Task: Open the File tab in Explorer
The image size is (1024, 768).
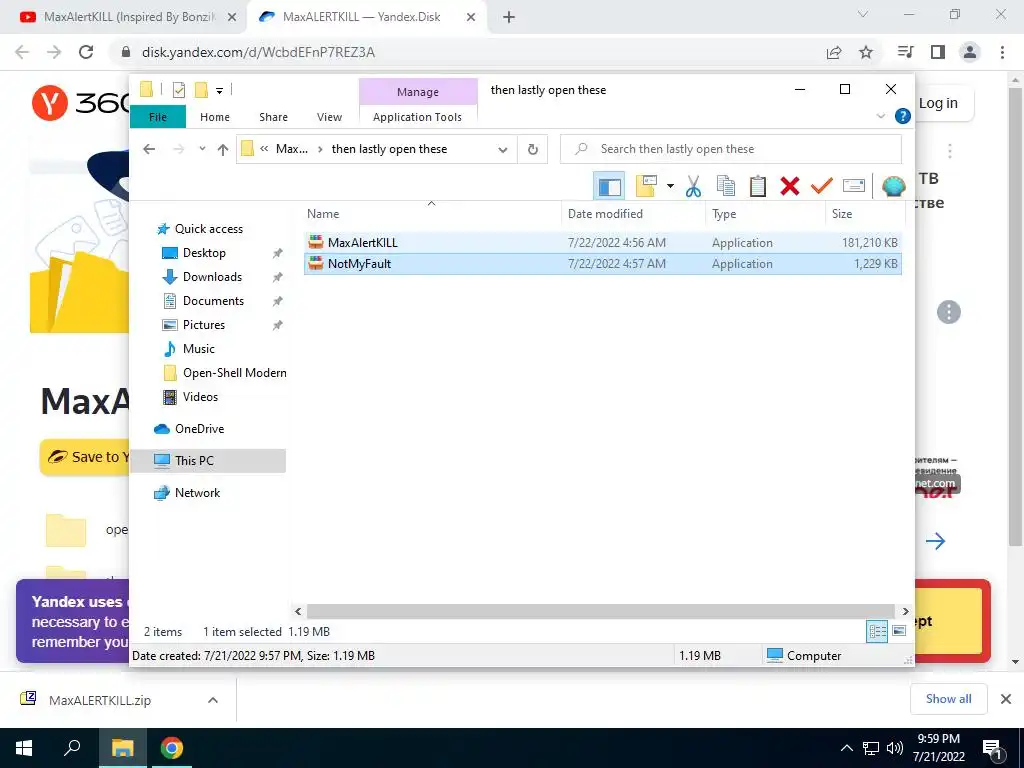Action: click(158, 117)
